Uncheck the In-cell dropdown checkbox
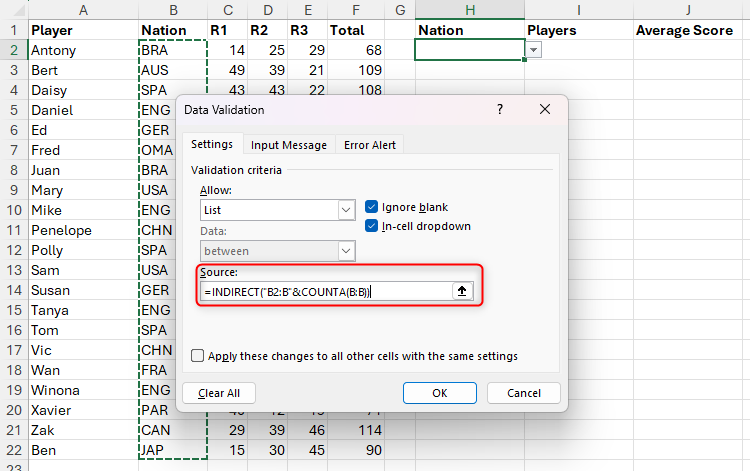This screenshot has width=750, height=471. (x=373, y=226)
